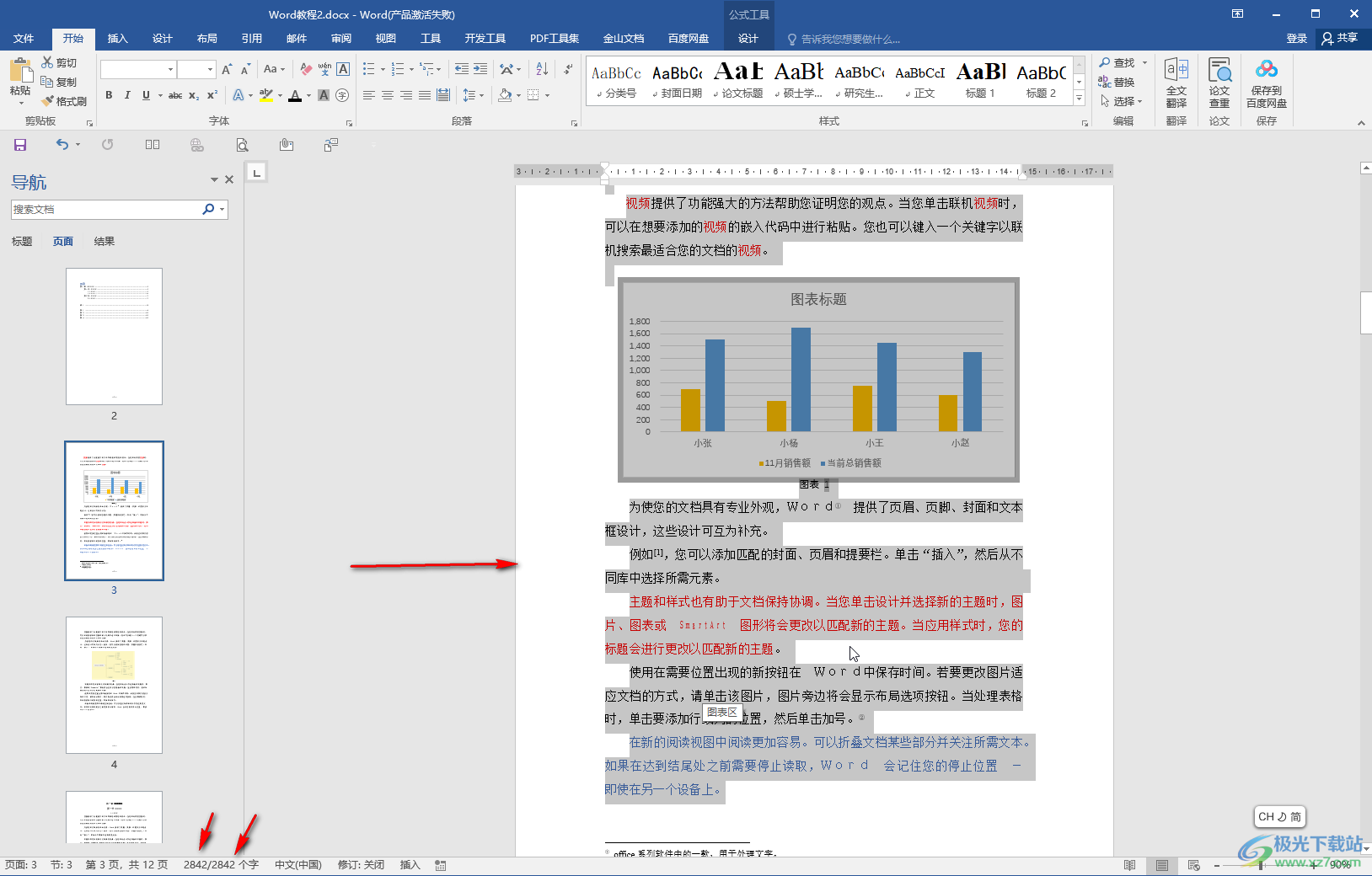Click the Copy (复制) button
The height and width of the screenshot is (876, 1372).
(59, 82)
